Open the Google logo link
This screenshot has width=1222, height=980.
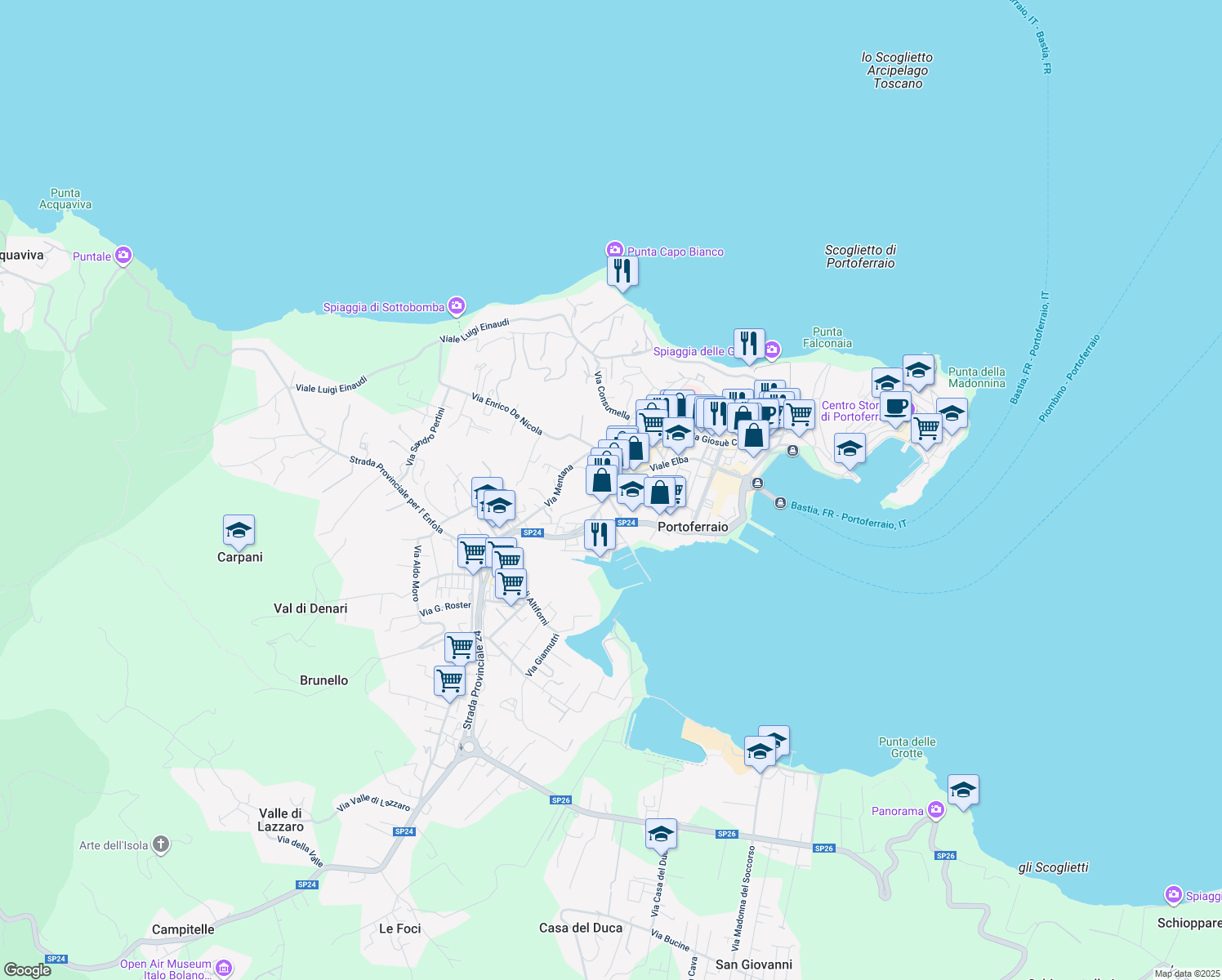pyautogui.click(x=28, y=970)
